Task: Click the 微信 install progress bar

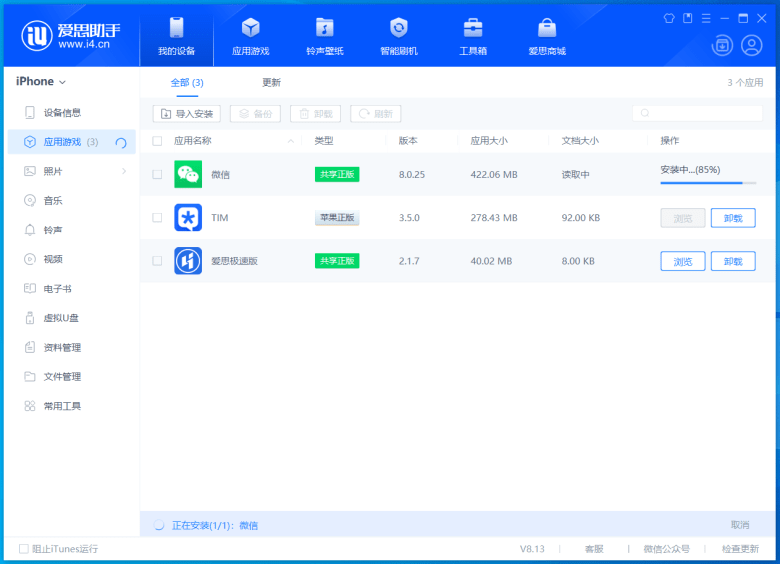Action: click(708, 183)
